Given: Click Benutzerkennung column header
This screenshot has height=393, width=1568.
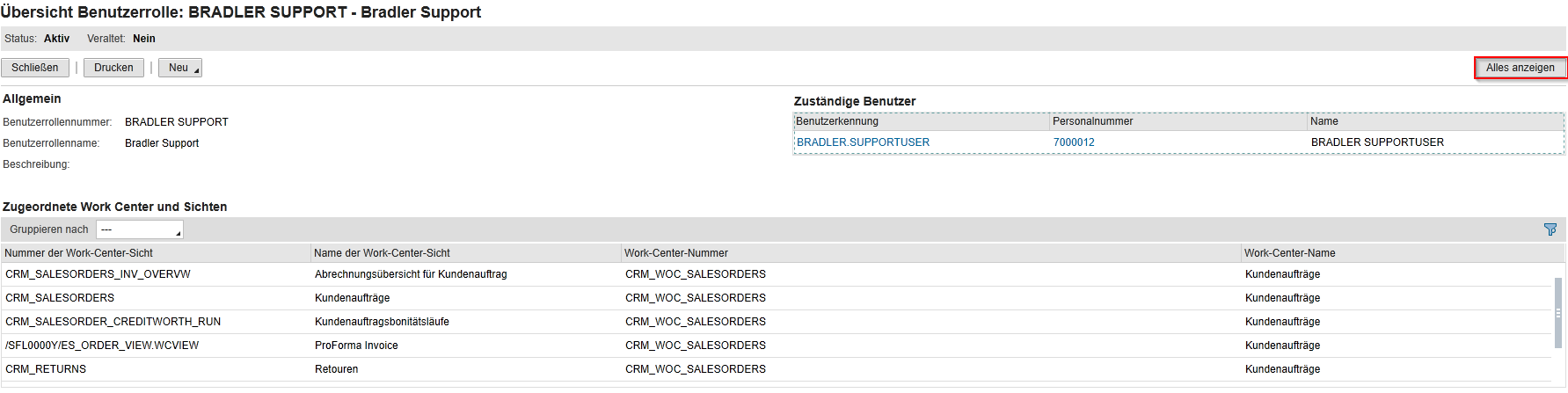Looking at the screenshot, I should click(x=922, y=121).
